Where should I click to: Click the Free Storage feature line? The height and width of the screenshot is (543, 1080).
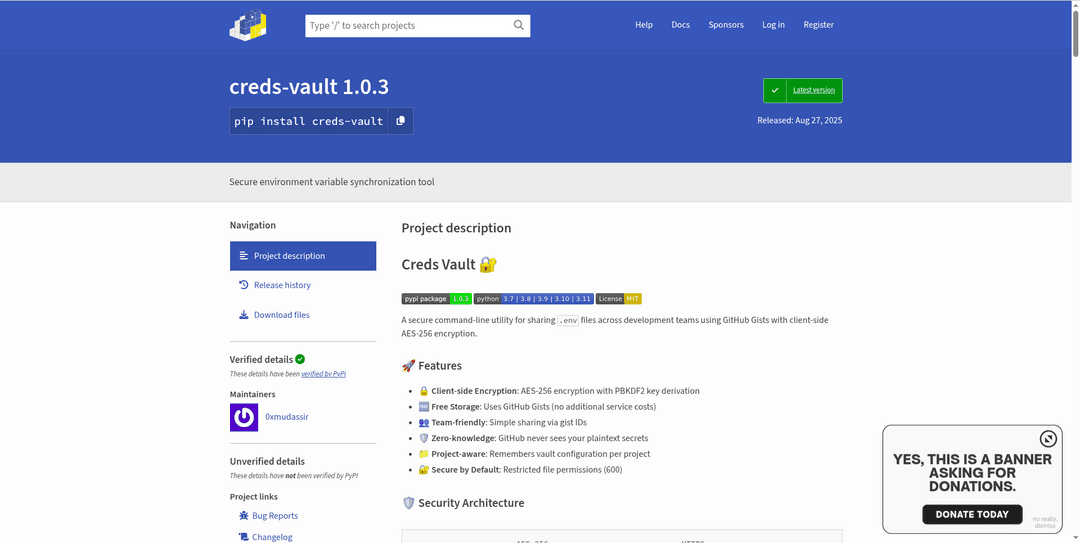pyautogui.click(x=537, y=407)
